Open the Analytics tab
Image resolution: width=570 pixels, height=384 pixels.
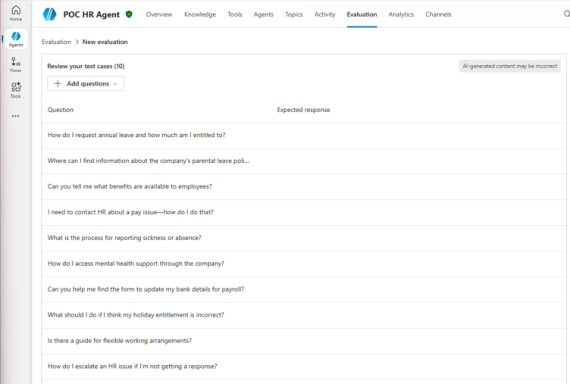pos(401,15)
